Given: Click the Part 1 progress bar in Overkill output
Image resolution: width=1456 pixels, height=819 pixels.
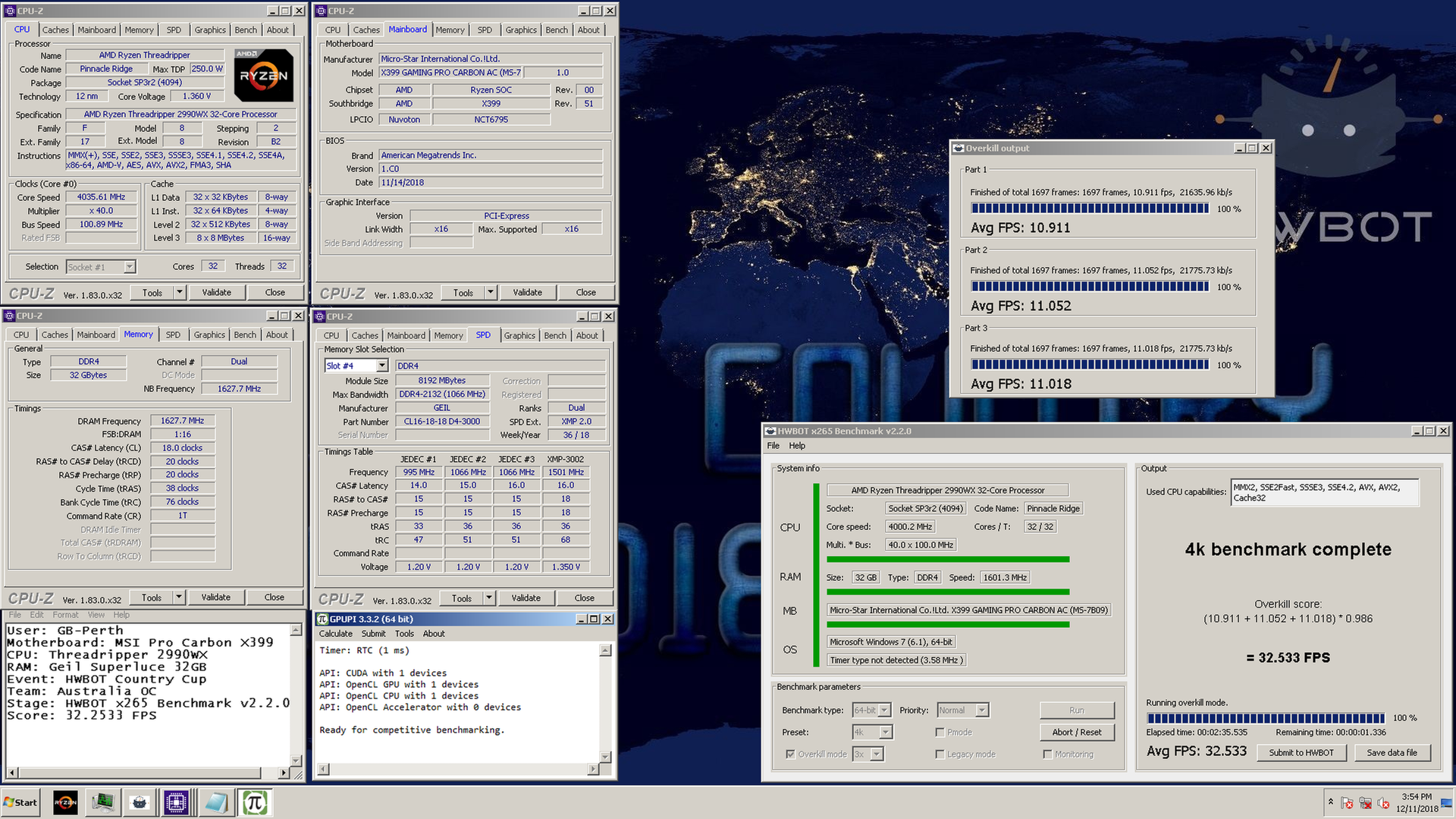Looking at the screenshot, I should [1090, 209].
